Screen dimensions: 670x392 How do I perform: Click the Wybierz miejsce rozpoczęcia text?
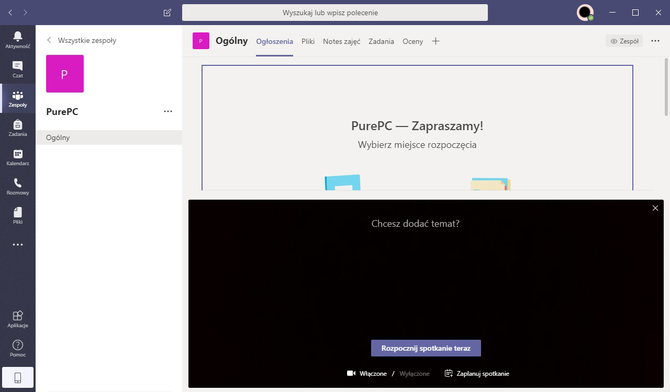(417, 145)
